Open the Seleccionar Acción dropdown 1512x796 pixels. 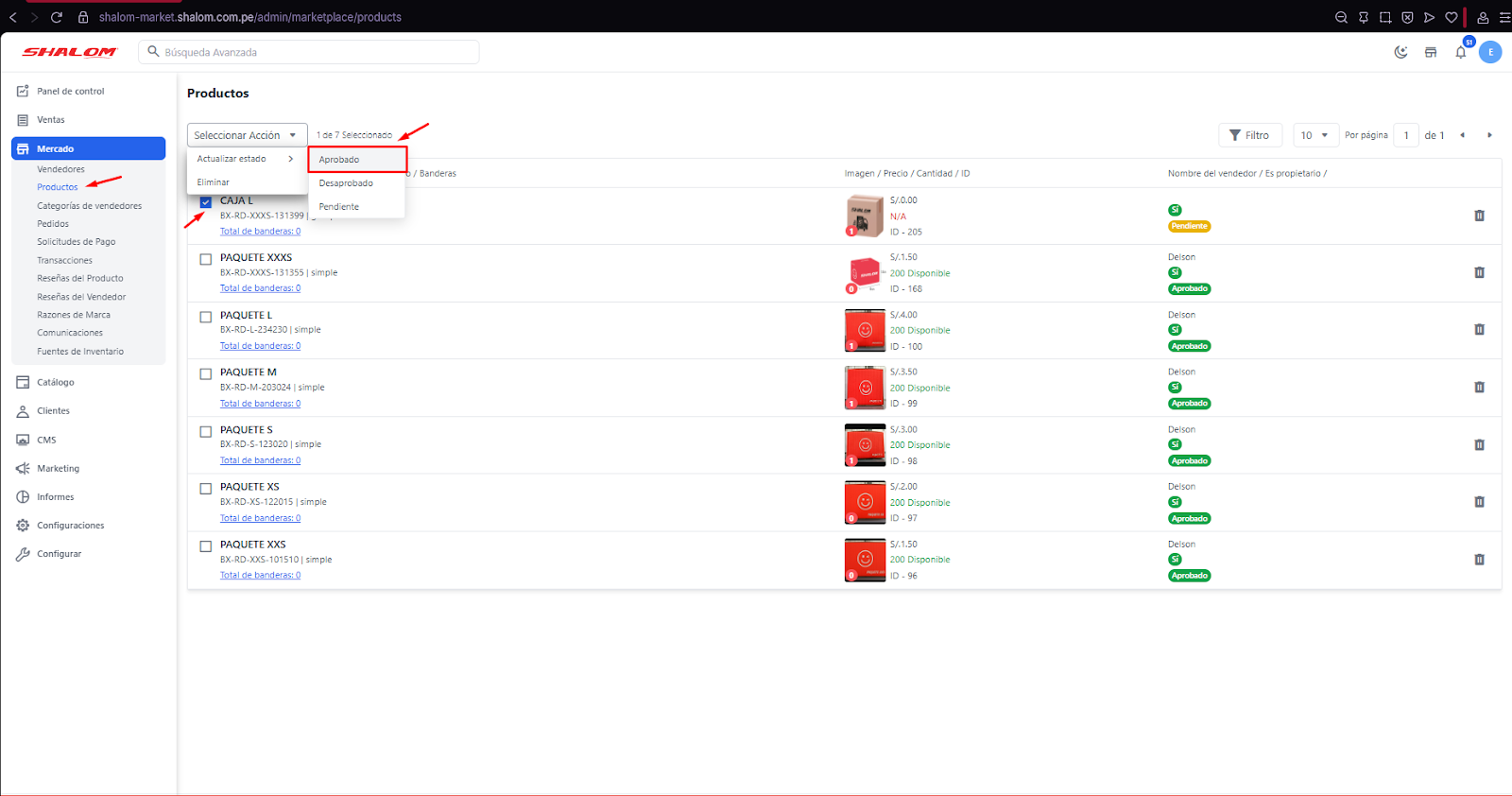point(247,135)
